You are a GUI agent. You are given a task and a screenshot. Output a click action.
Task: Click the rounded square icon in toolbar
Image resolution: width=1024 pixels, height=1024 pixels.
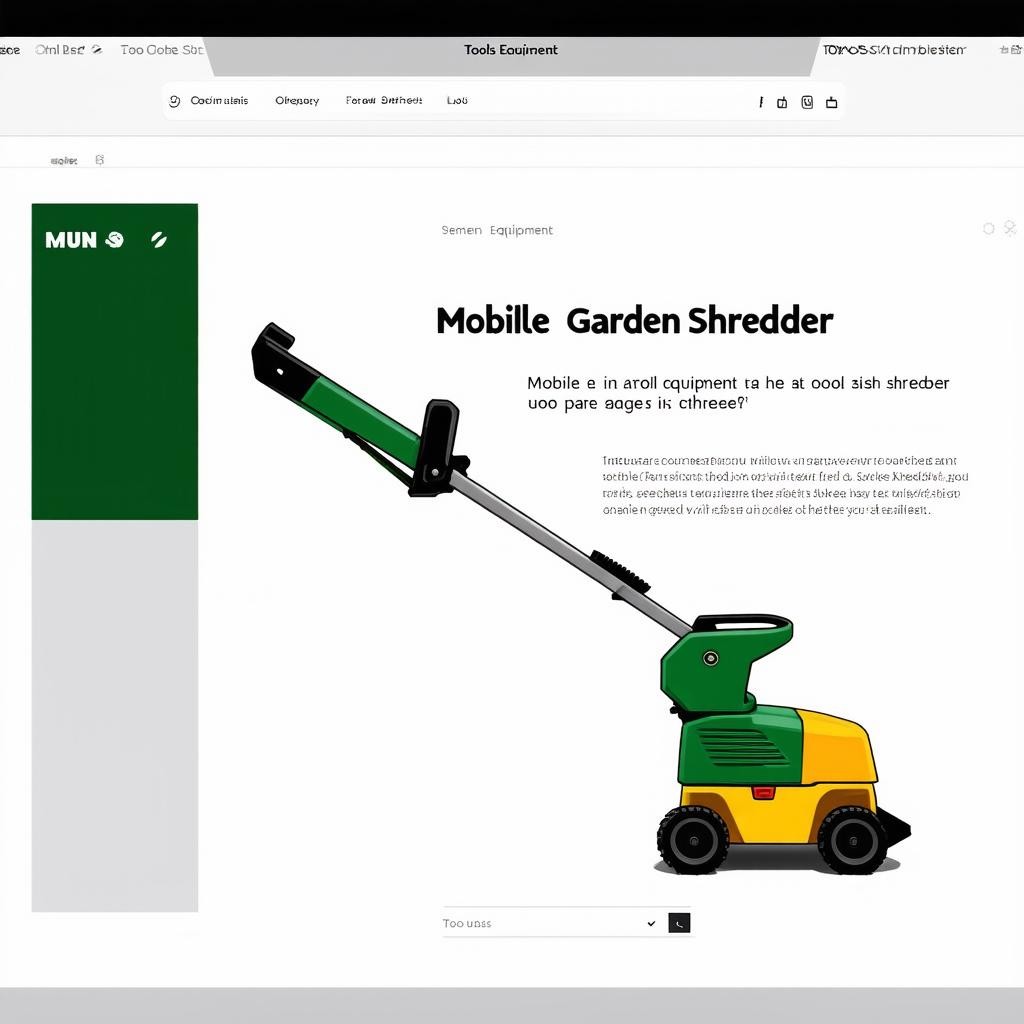point(807,102)
